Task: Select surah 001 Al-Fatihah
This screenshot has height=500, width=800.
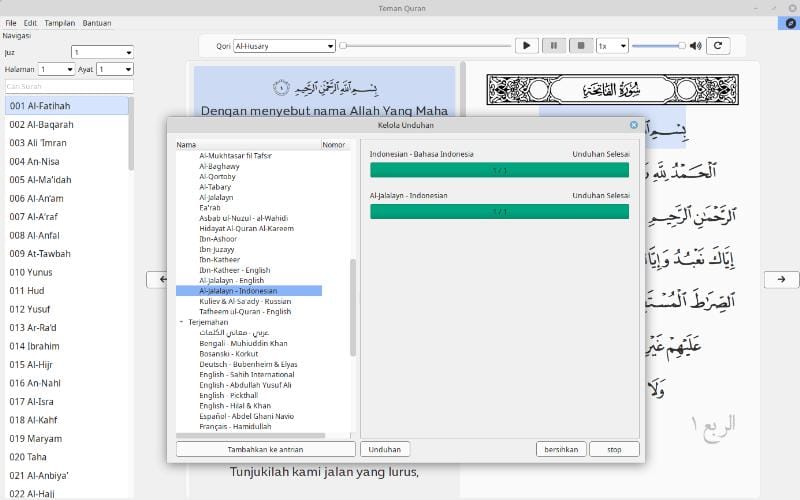Action: tap(67, 106)
